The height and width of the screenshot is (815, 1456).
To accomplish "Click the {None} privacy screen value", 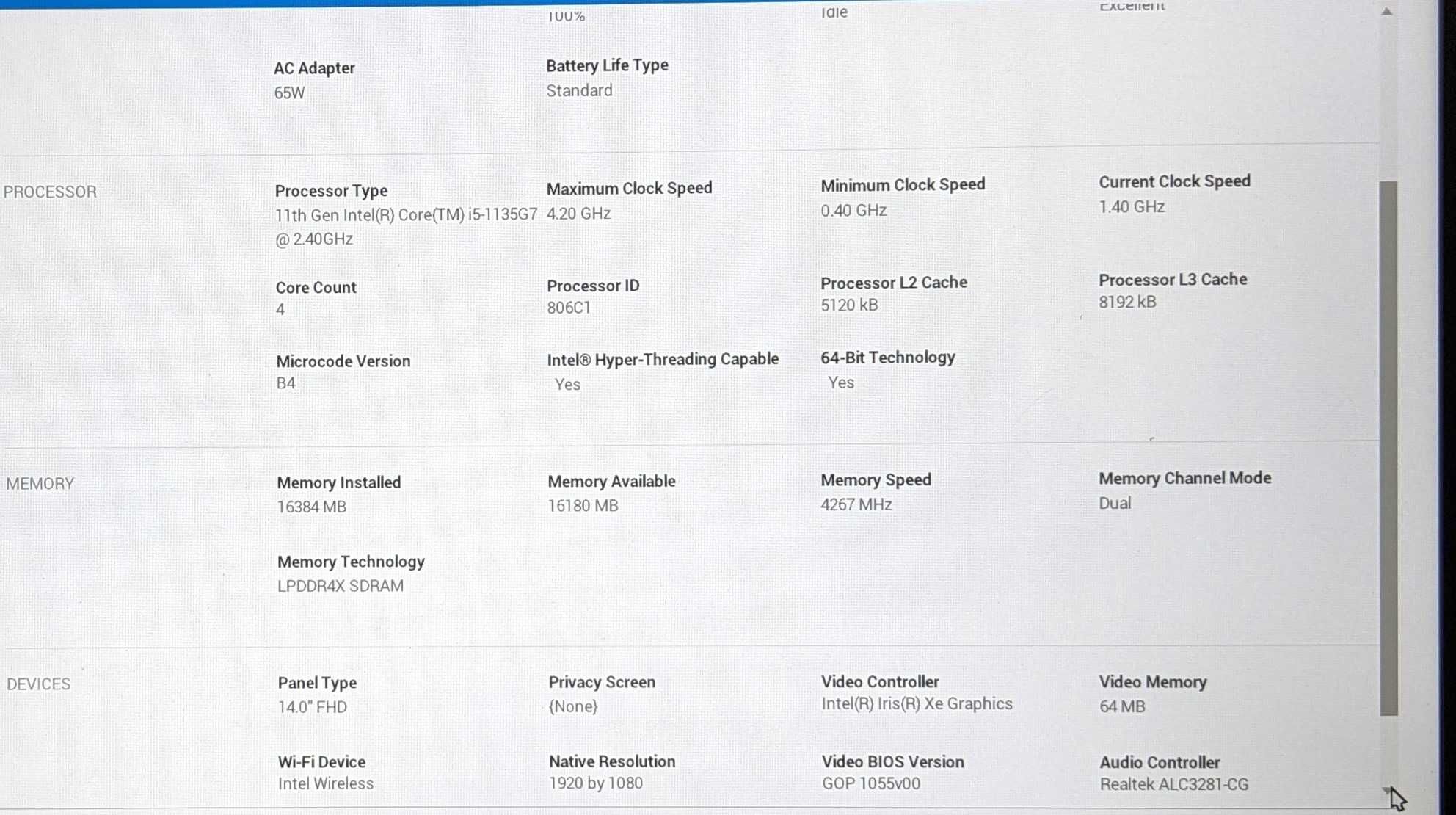I will click(572, 706).
